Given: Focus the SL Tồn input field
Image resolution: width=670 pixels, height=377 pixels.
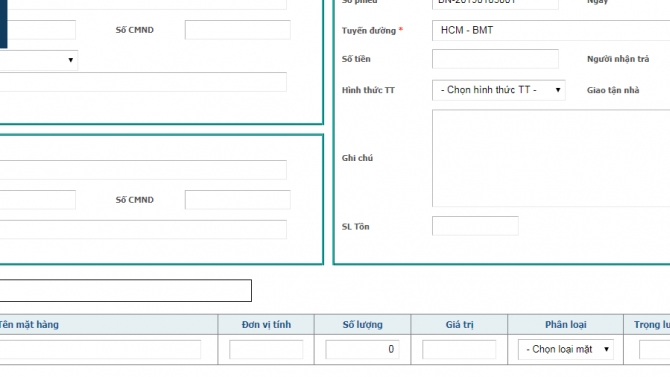Looking at the screenshot, I should (x=475, y=226).
